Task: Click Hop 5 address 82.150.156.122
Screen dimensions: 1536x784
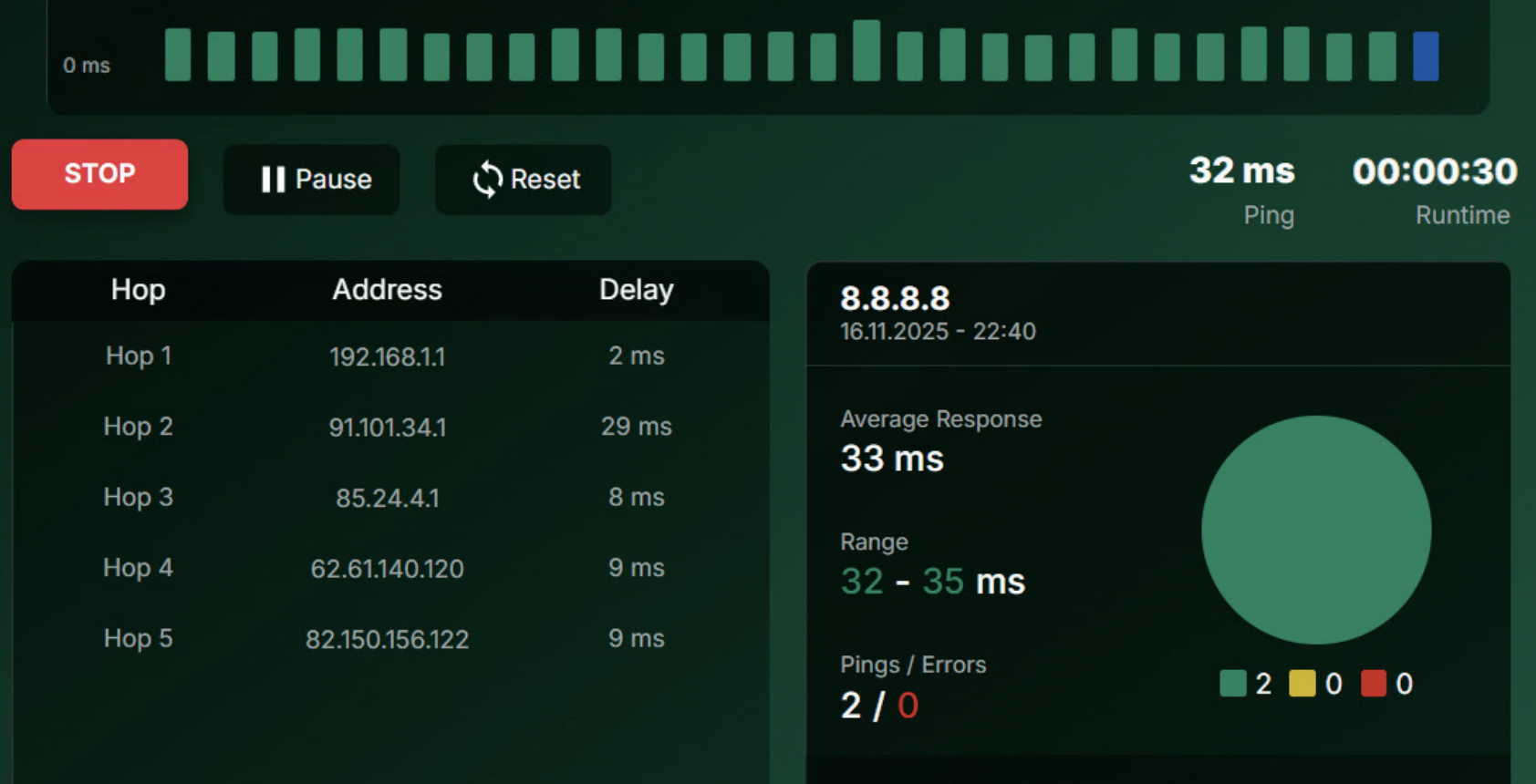Action: pyautogui.click(x=388, y=639)
